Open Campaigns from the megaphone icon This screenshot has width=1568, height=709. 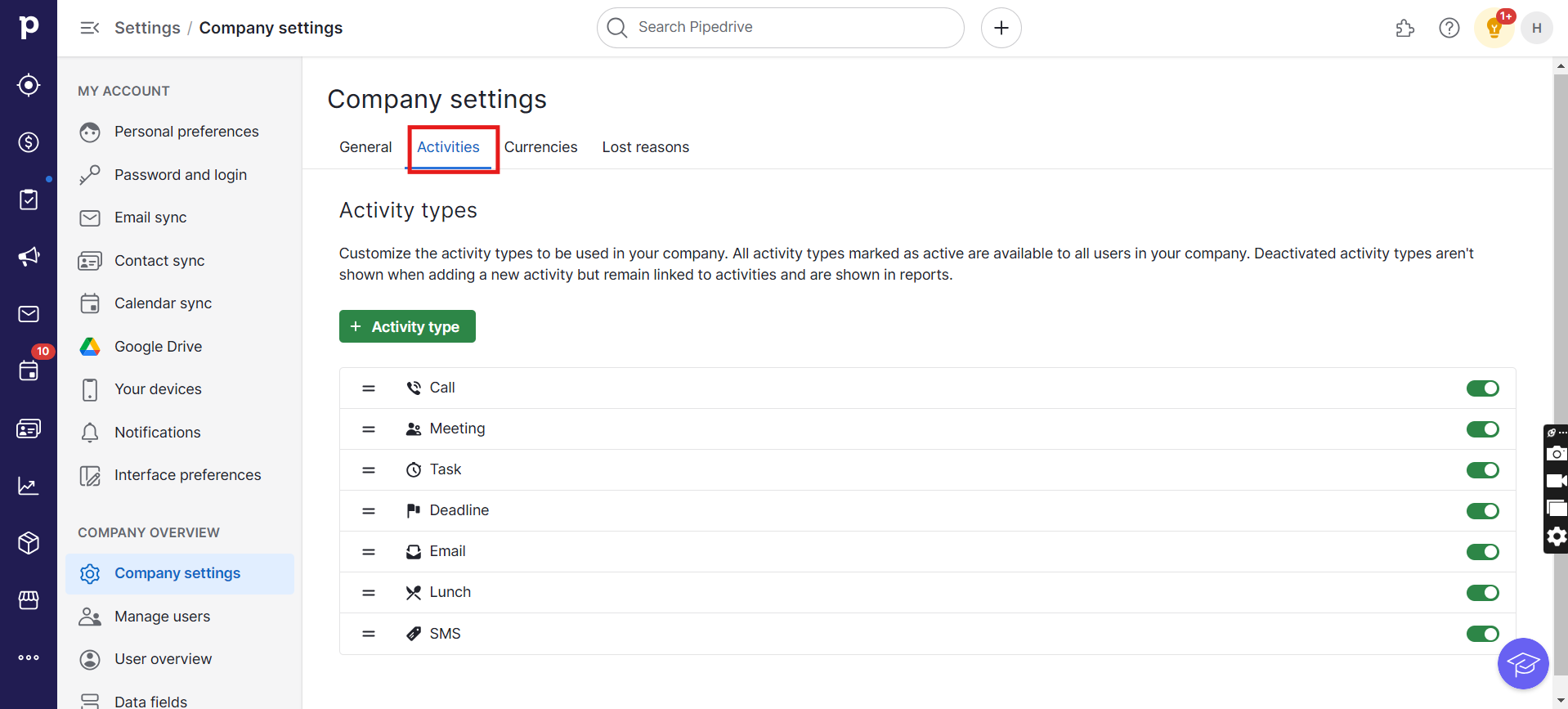(x=29, y=257)
